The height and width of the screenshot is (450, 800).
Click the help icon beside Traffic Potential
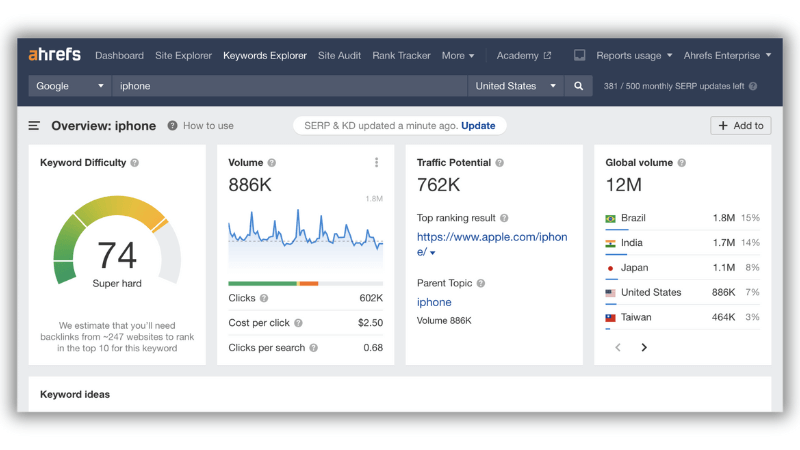(499, 163)
